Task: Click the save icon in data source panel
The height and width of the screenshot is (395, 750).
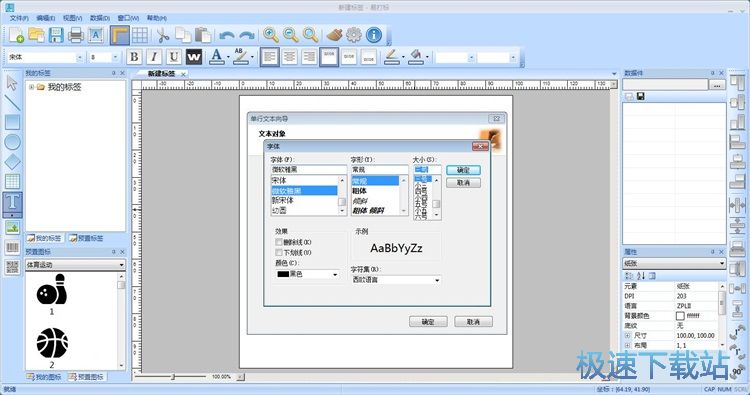Action: pyautogui.click(x=640, y=97)
